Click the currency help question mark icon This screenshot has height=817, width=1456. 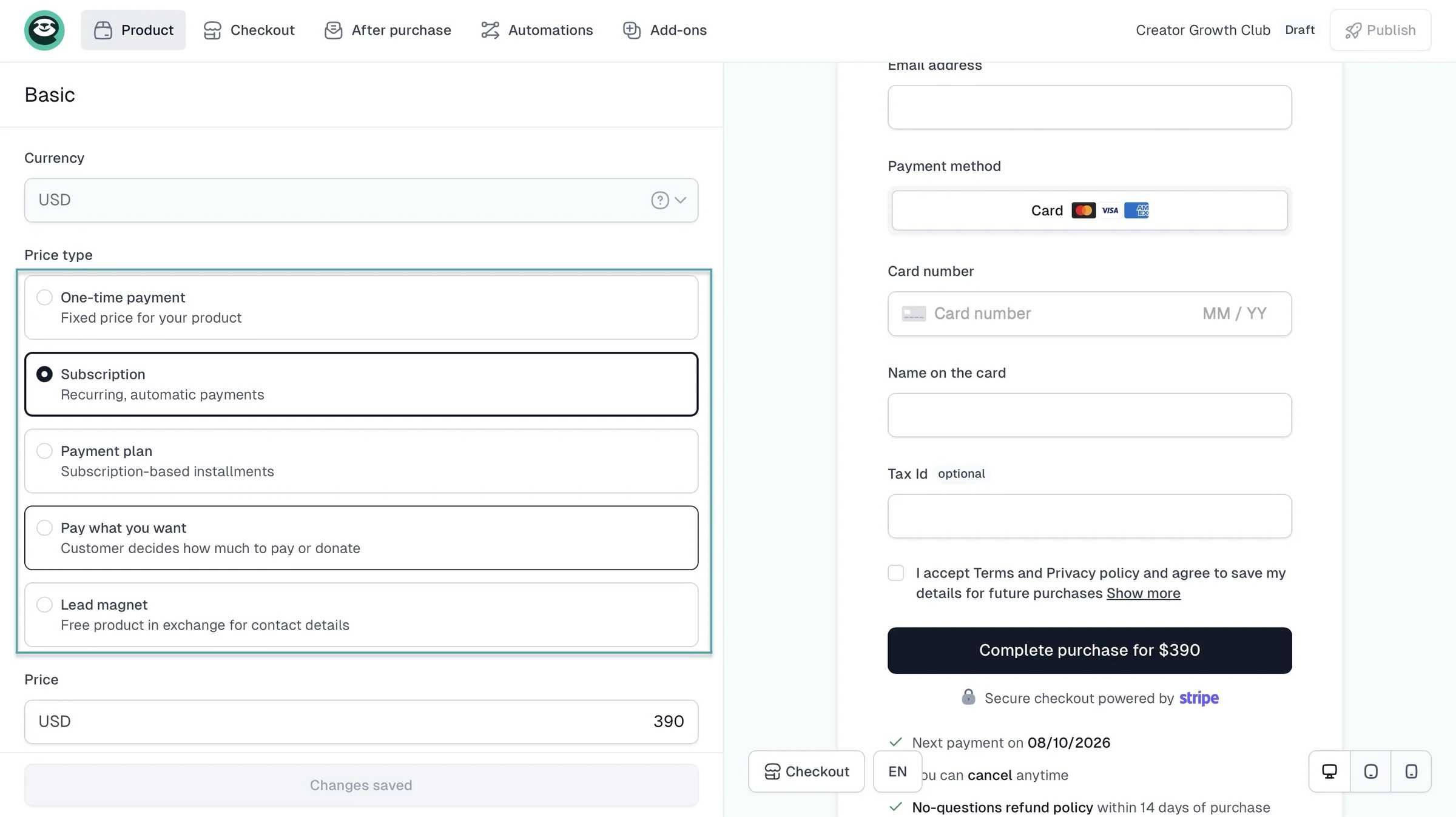click(x=659, y=200)
